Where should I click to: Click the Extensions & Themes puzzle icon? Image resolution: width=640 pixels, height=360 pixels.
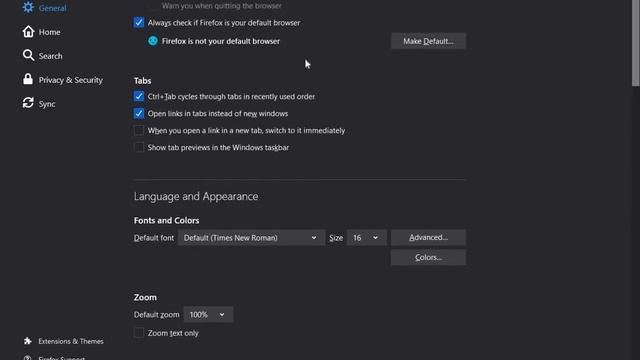click(x=27, y=341)
